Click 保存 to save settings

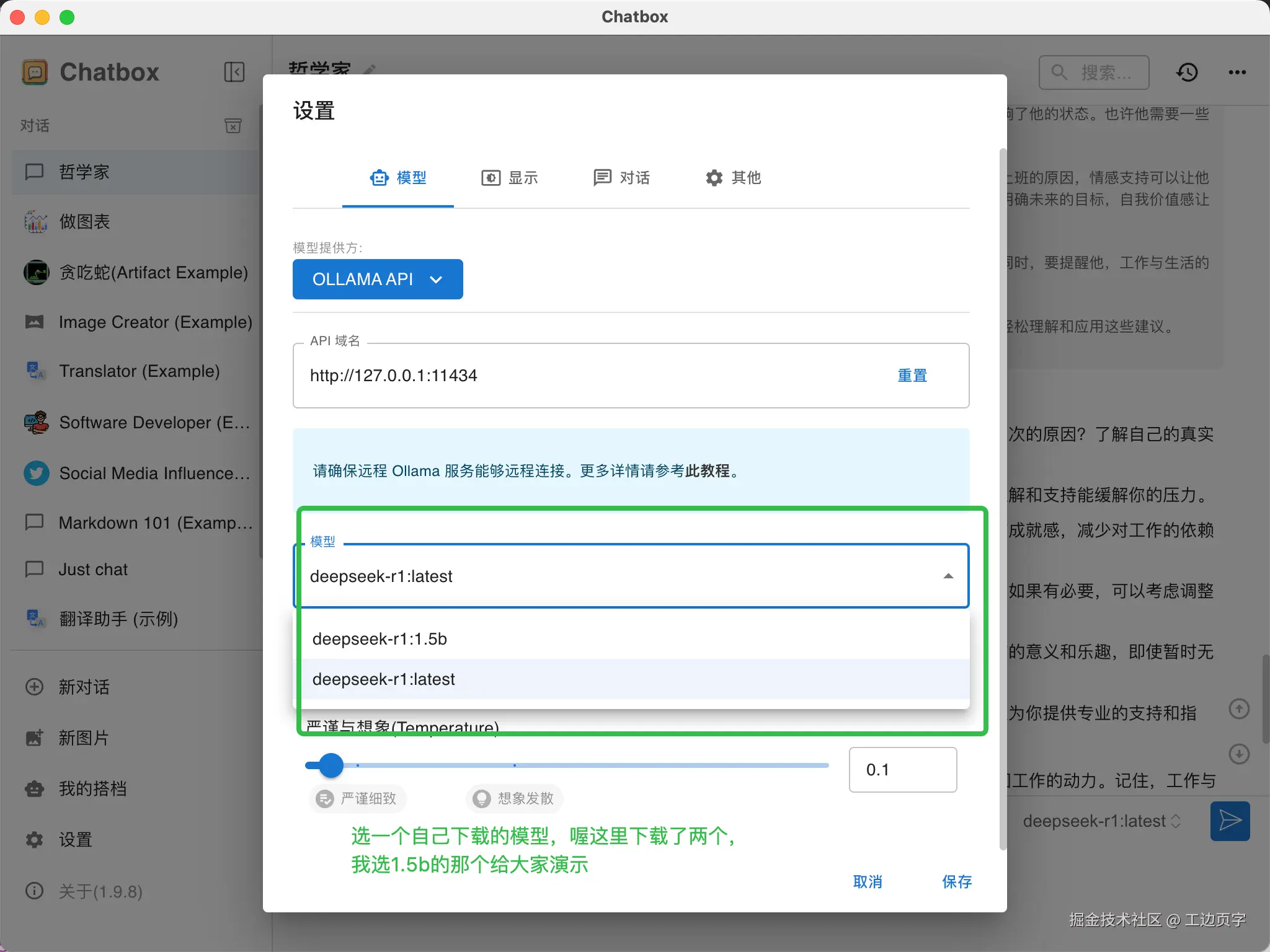tap(956, 881)
